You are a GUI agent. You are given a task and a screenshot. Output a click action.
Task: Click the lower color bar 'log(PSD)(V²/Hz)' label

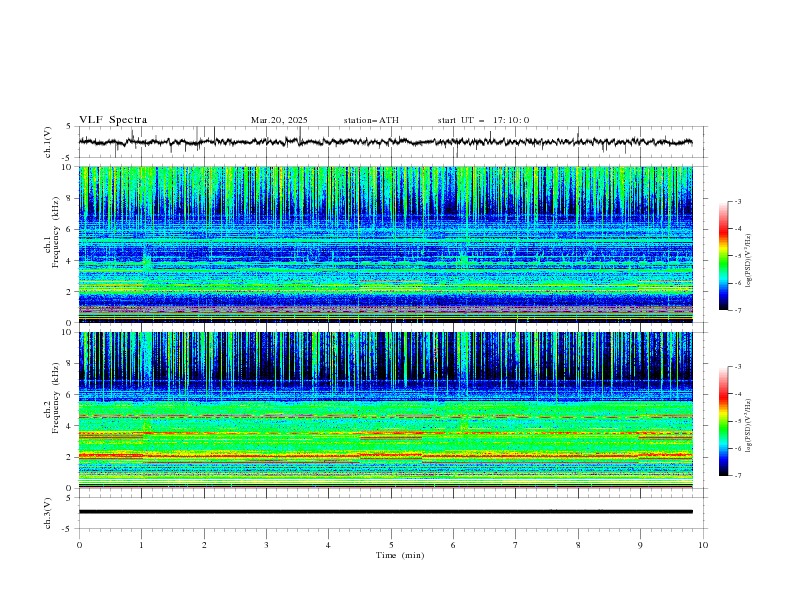click(x=748, y=426)
